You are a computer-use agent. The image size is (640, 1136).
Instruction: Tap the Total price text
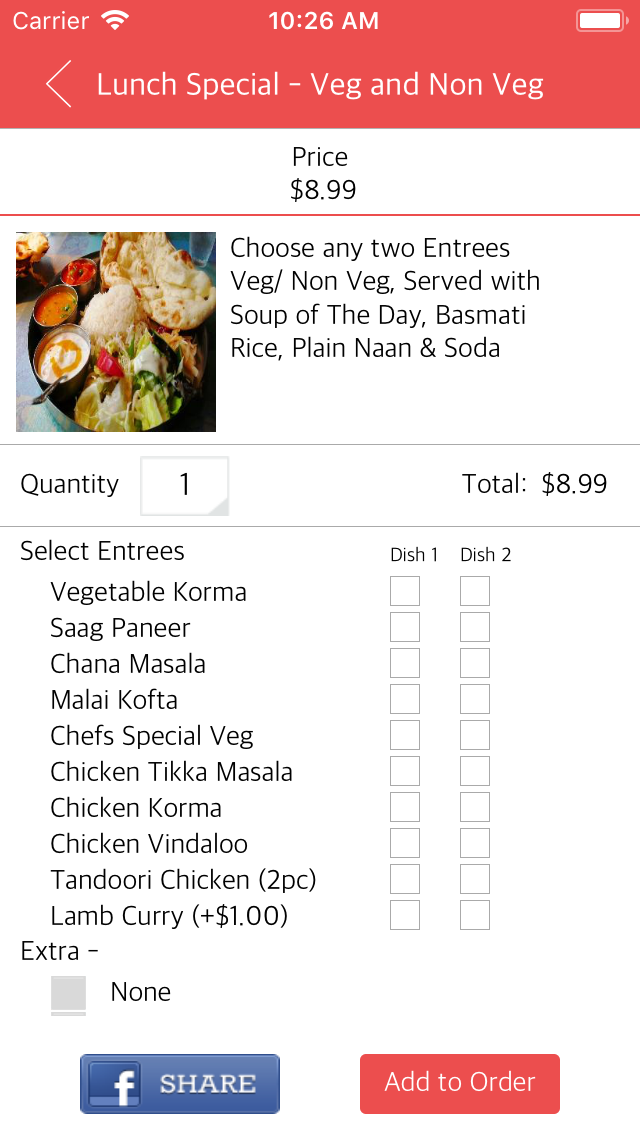tap(534, 485)
